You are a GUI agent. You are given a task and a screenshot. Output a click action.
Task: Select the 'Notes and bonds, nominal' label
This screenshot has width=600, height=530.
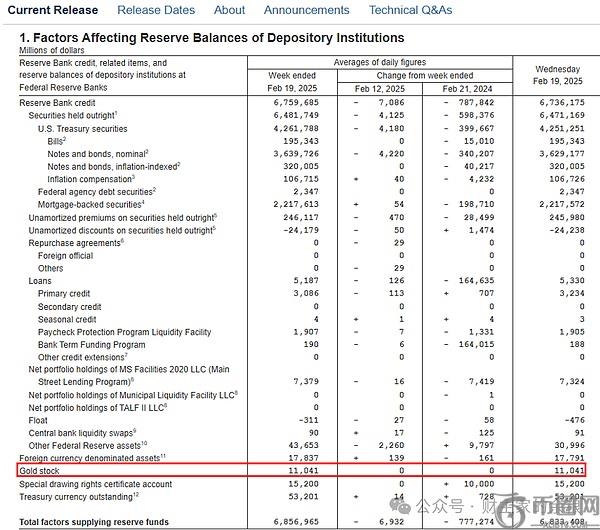click(98, 154)
